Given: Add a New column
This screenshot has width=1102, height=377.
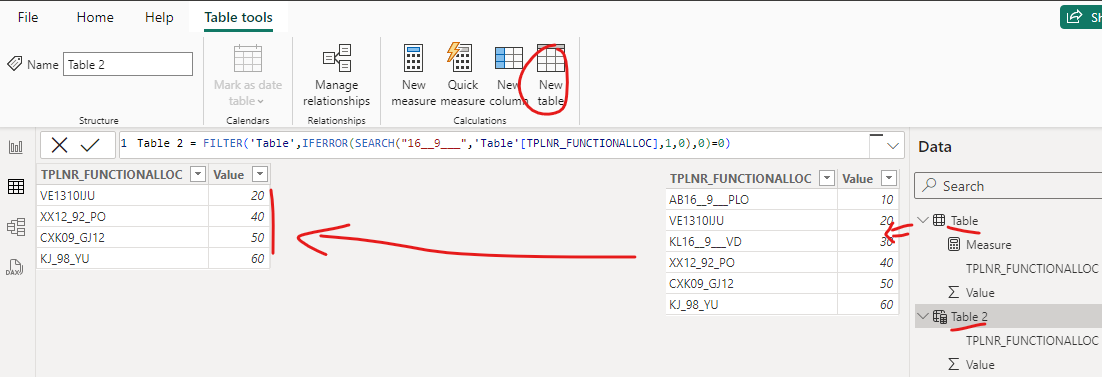Looking at the screenshot, I should click(508, 76).
